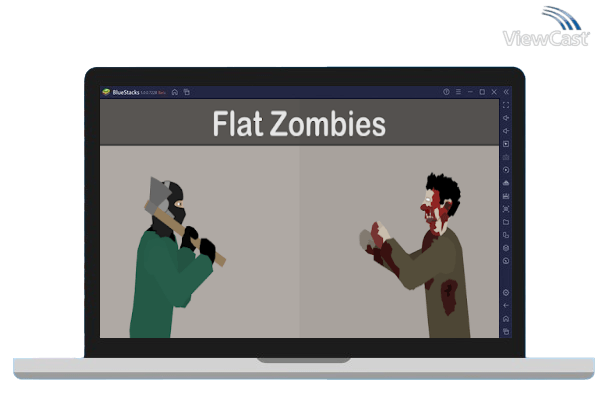The image size is (602, 414).
Task: Click the sidebar icon above the screenshot tool
Action: point(506,196)
